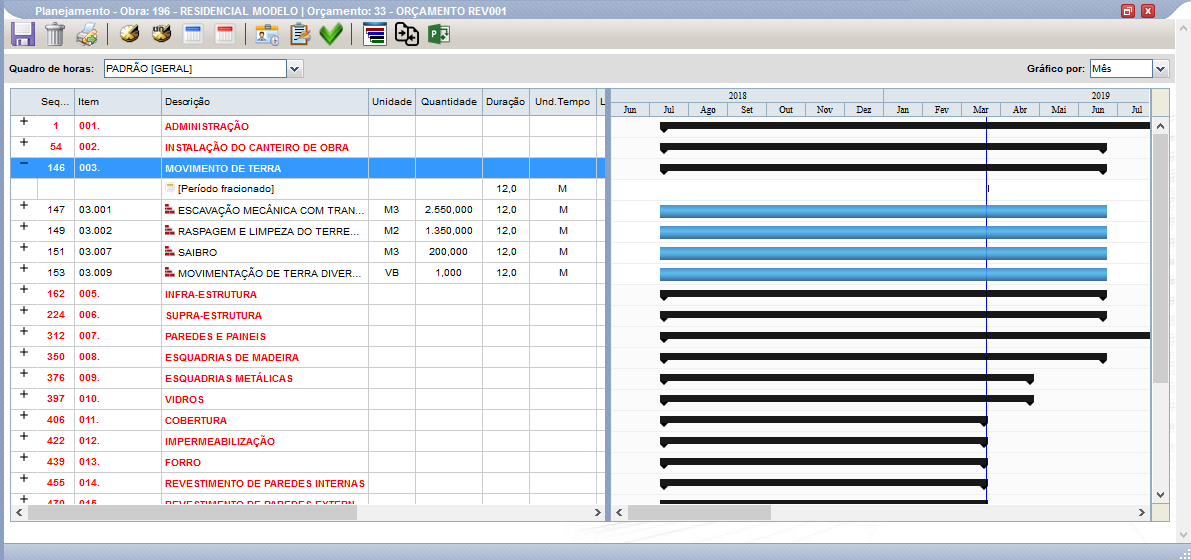Click the blue Gantt bar for 03.001 ESCAVAÇÃO MECÂNICA
This screenshot has width=1191, height=560.
883,211
